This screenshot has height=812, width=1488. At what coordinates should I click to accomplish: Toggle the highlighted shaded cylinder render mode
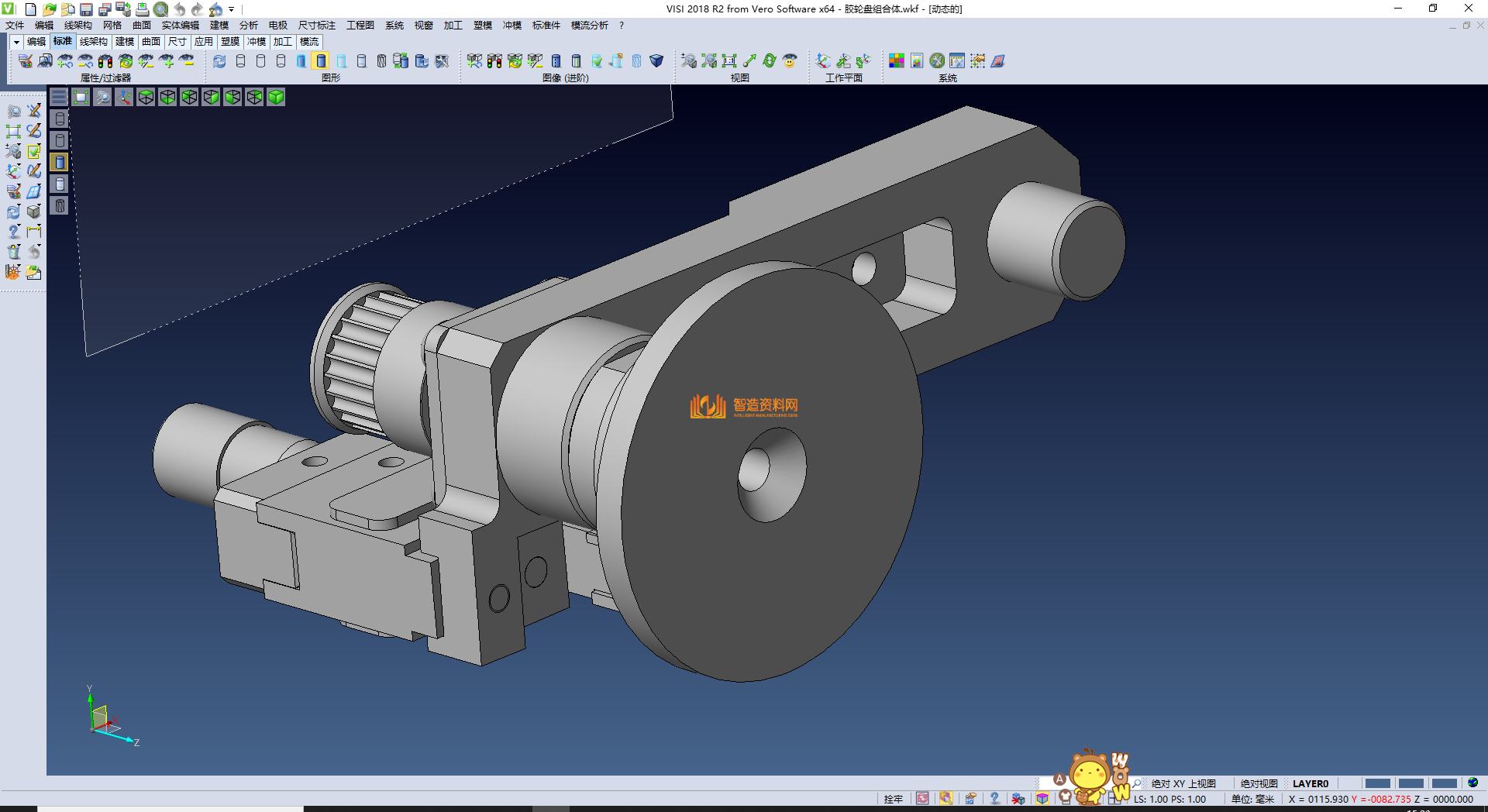coord(321,60)
